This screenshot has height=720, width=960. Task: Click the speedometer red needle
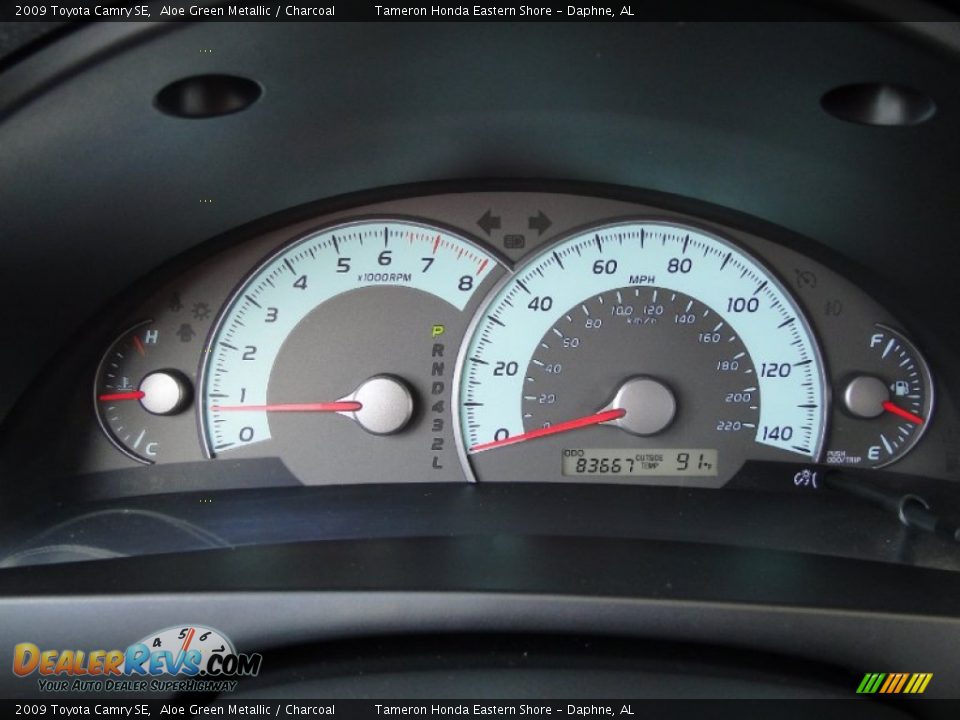click(548, 431)
